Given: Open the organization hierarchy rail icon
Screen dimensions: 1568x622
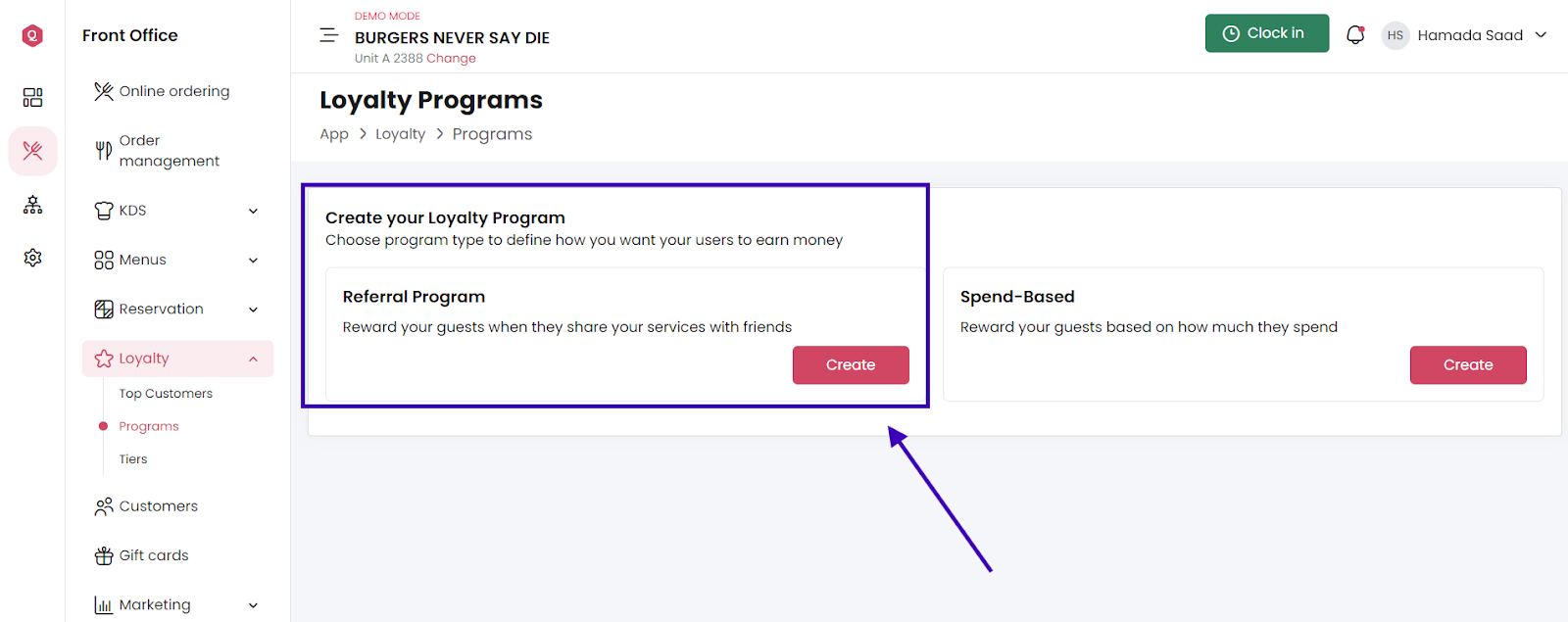Looking at the screenshot, I should click(x=32, y=205).
